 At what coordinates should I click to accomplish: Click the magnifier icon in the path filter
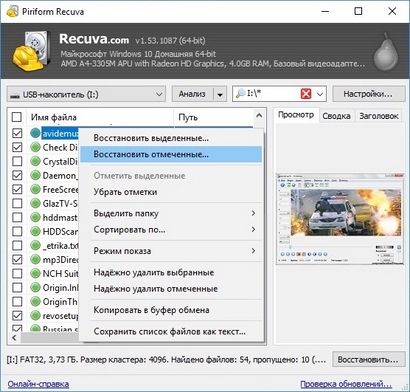coord(241,94)
